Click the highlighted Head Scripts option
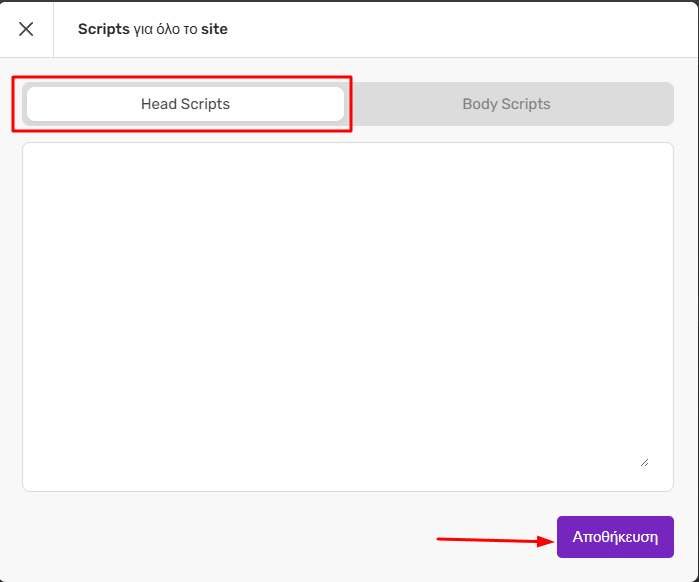This screenshot has height=582, width=699. click(185, 104)
